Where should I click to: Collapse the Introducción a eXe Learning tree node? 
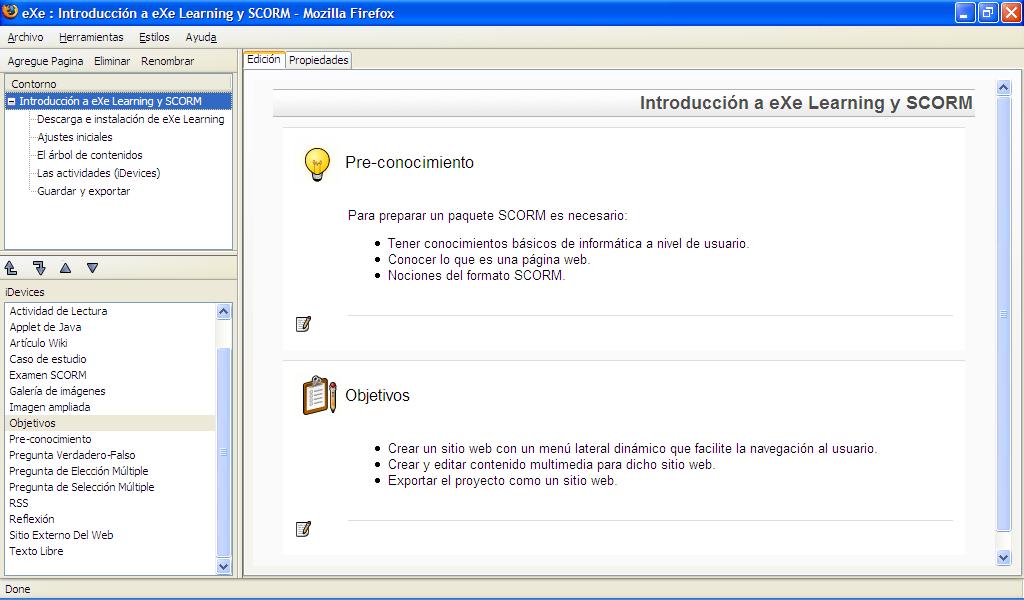[x=11, y=102]
